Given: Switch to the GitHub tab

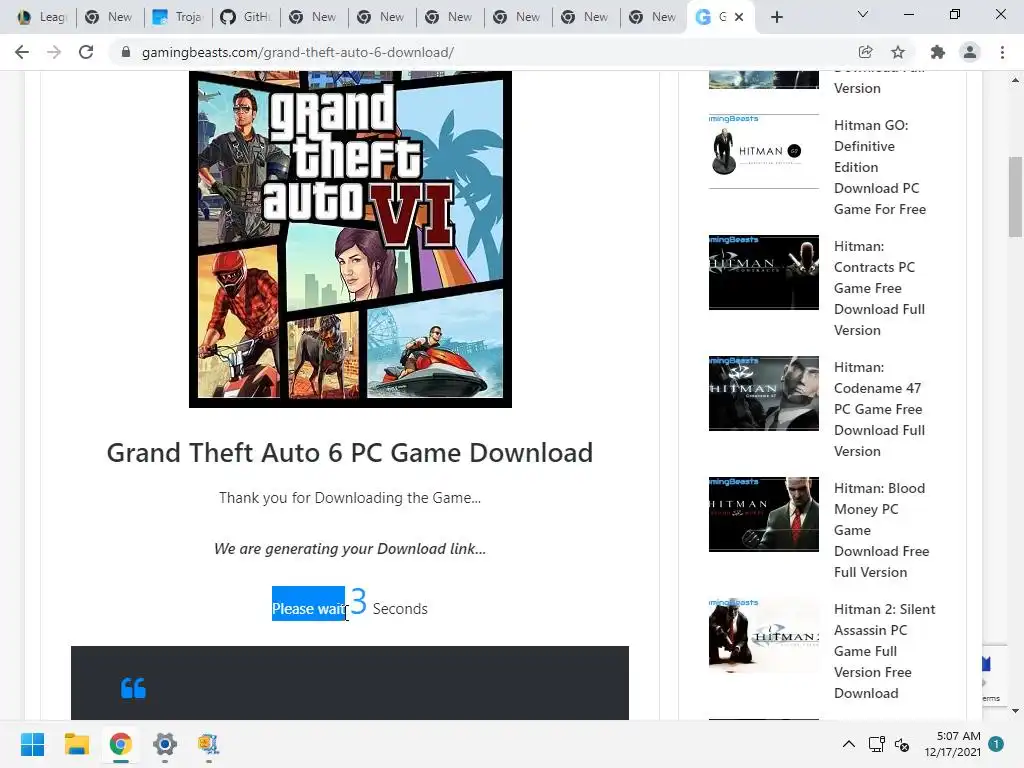Looking at the screenshot, I should click(x=246, y=17).
